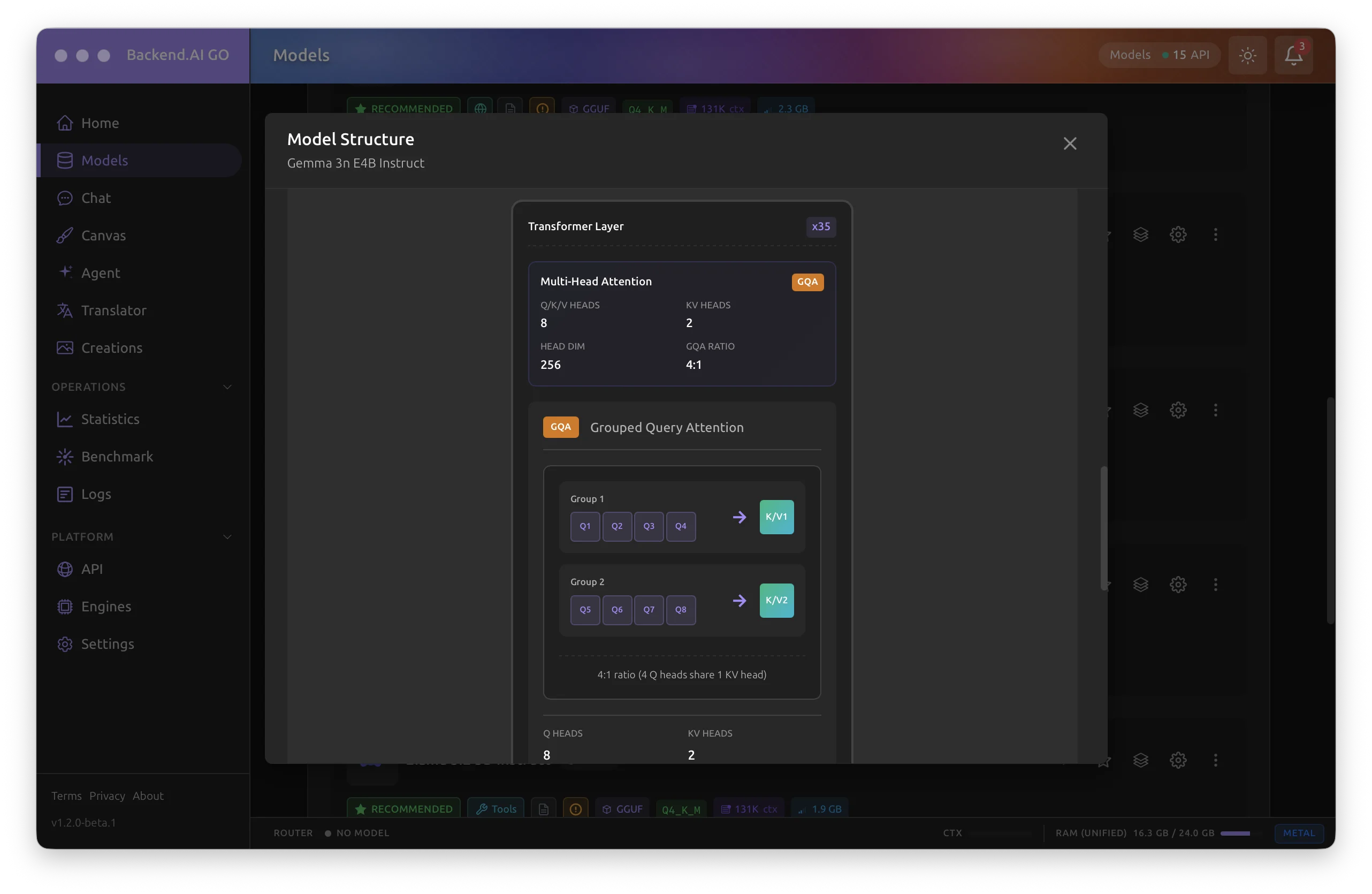Viewport: 1372px width, 894px height.
Task: Launch the Benchmark tool
Action: pos(117,456)
